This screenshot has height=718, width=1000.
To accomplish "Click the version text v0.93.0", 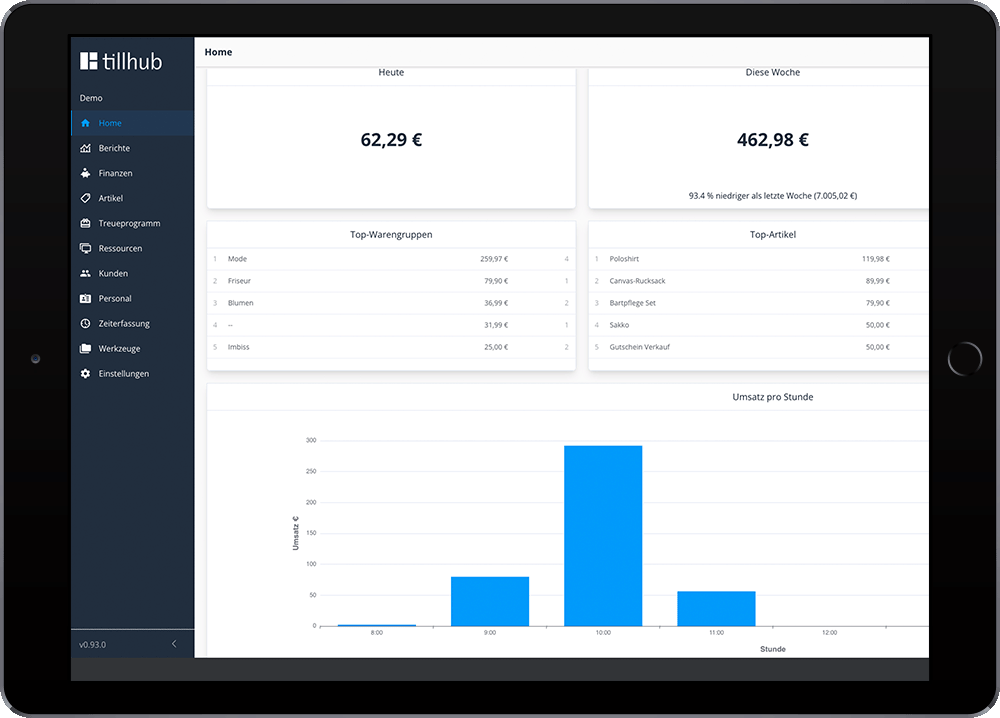I will tap(92, 645).
